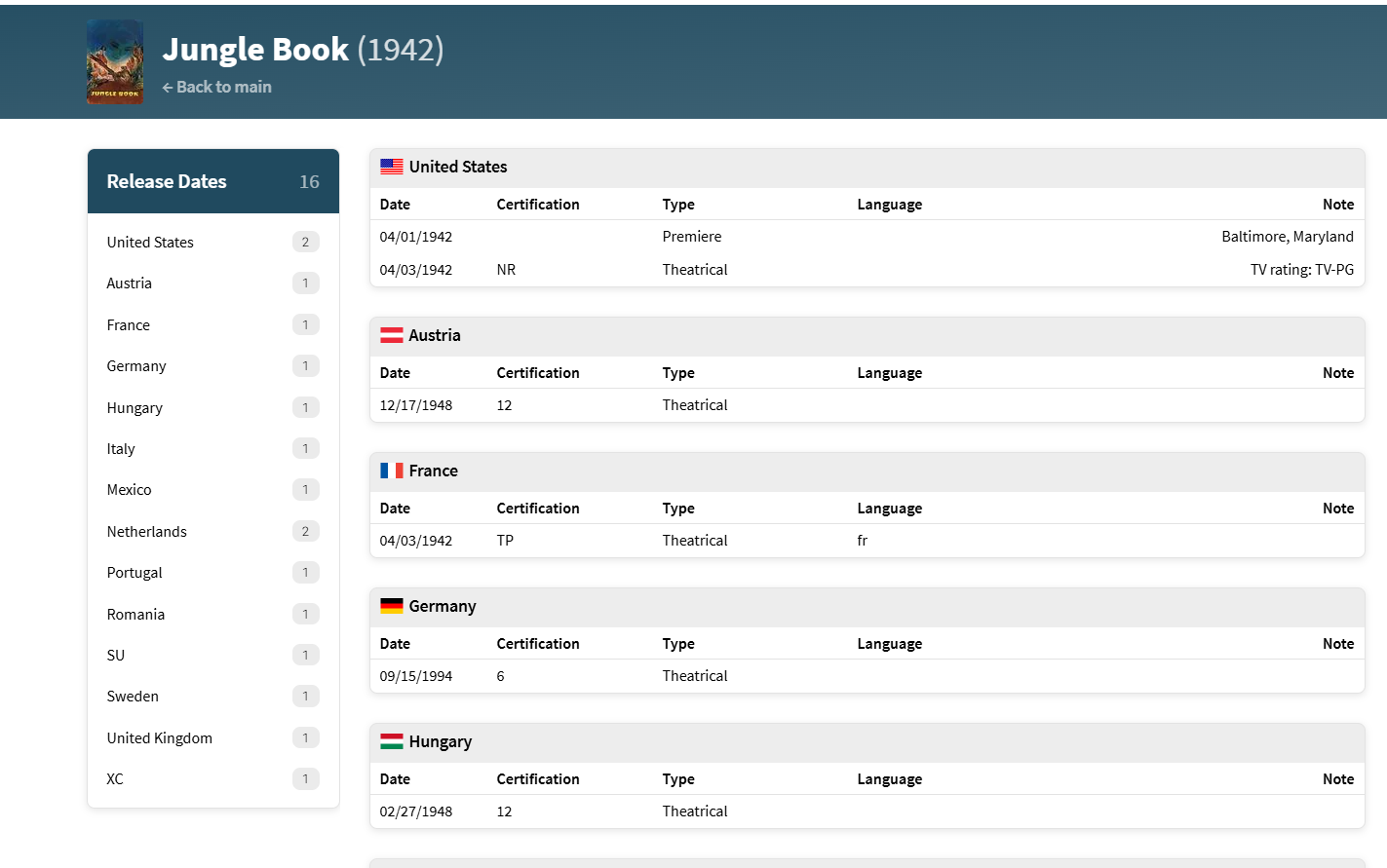Select United States in release dates sidebar
The width and height of the screenshot is (1387, 868).
tap(150, 242)
